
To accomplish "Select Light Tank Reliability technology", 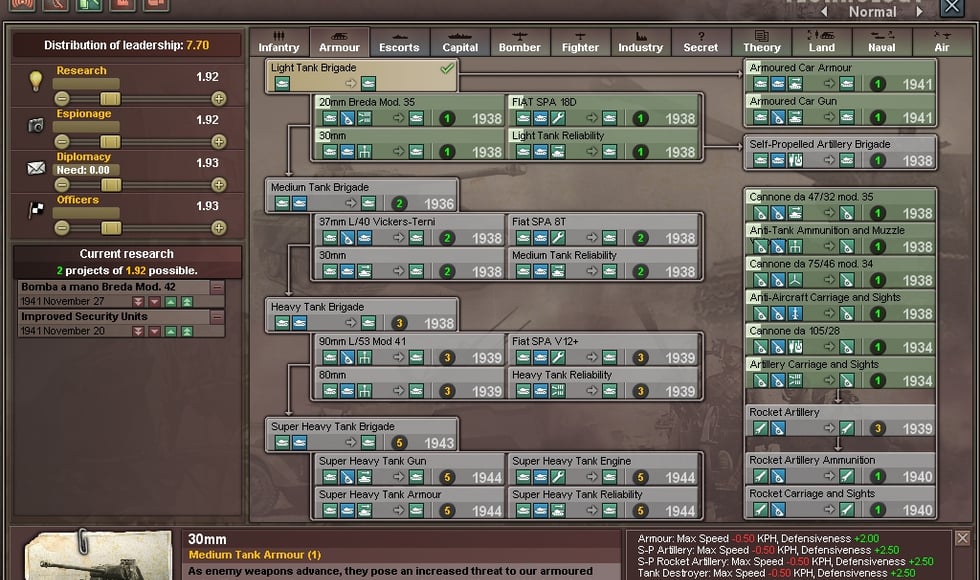I will pyautogui.click(x=603, y=144).
